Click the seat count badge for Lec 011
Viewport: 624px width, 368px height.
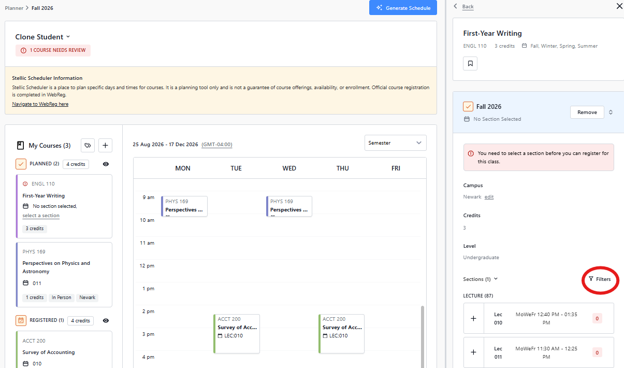(597, 352)
